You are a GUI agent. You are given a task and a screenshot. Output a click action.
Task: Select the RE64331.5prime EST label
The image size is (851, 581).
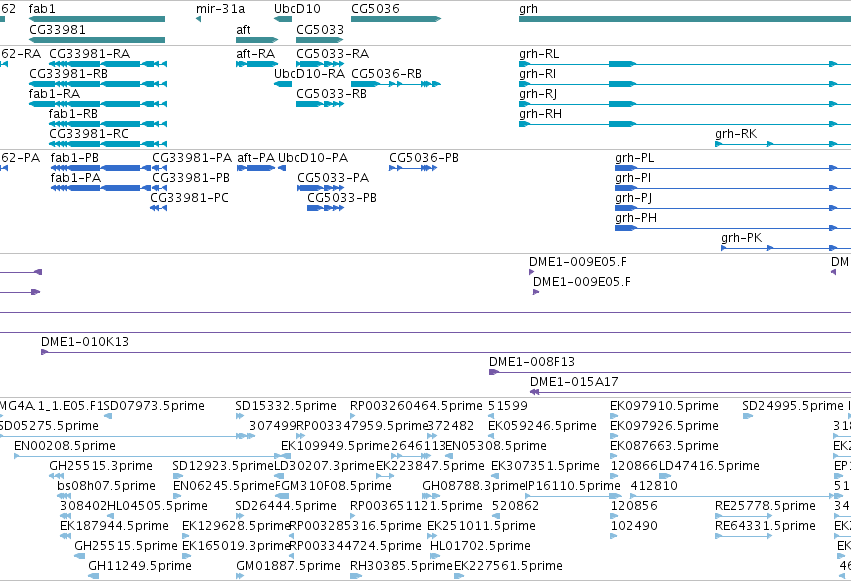pyautogui.click(x=765, y=527)
